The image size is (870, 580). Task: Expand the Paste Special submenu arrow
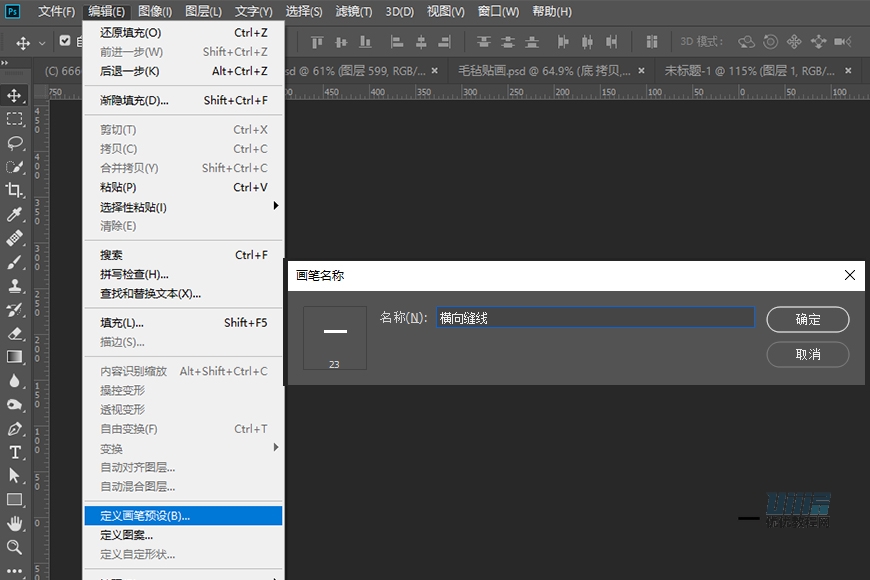point(276,206)
